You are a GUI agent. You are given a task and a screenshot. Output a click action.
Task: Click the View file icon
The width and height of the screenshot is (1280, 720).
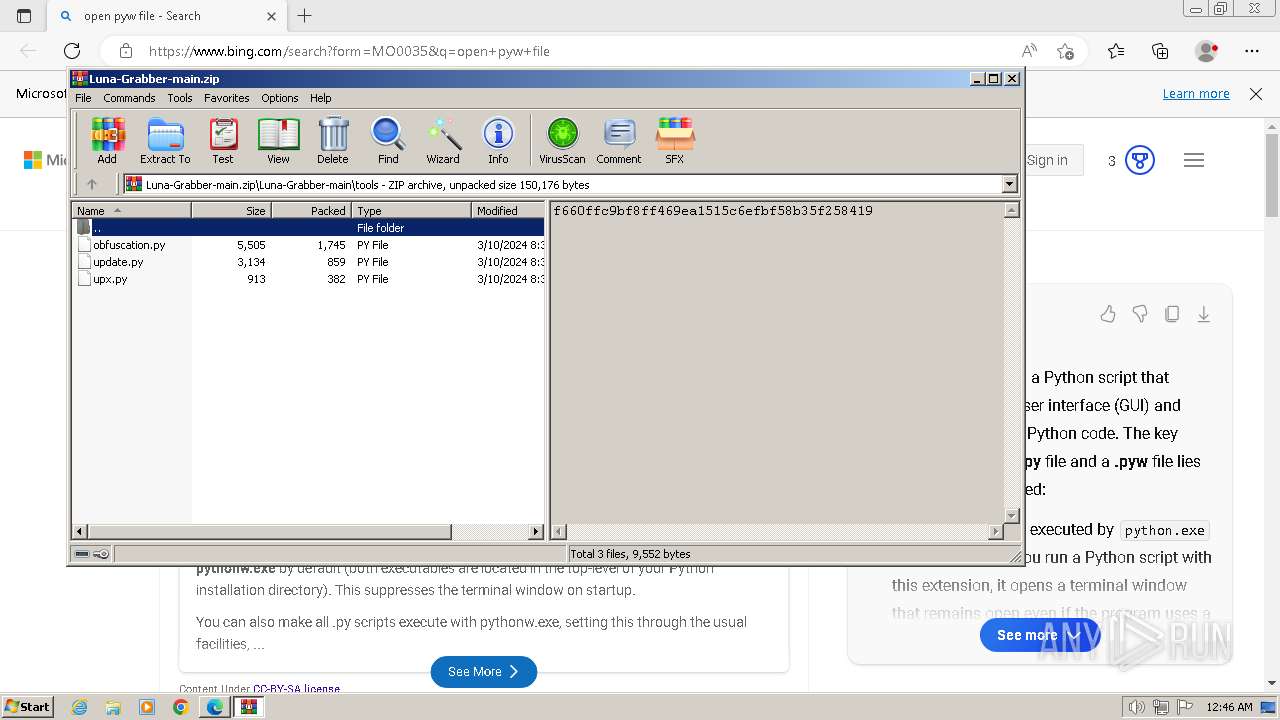click(278, 141)
